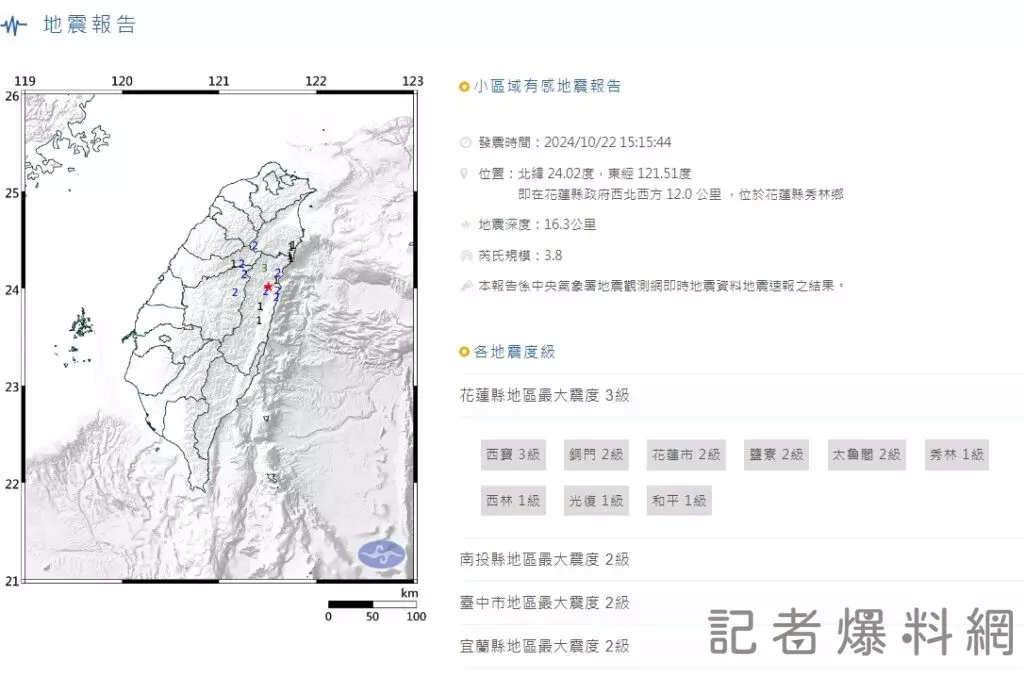Click the green intensity 3 marker on map
The width and height of the screenshot is (1024, 677).
[x=264, y=268]
